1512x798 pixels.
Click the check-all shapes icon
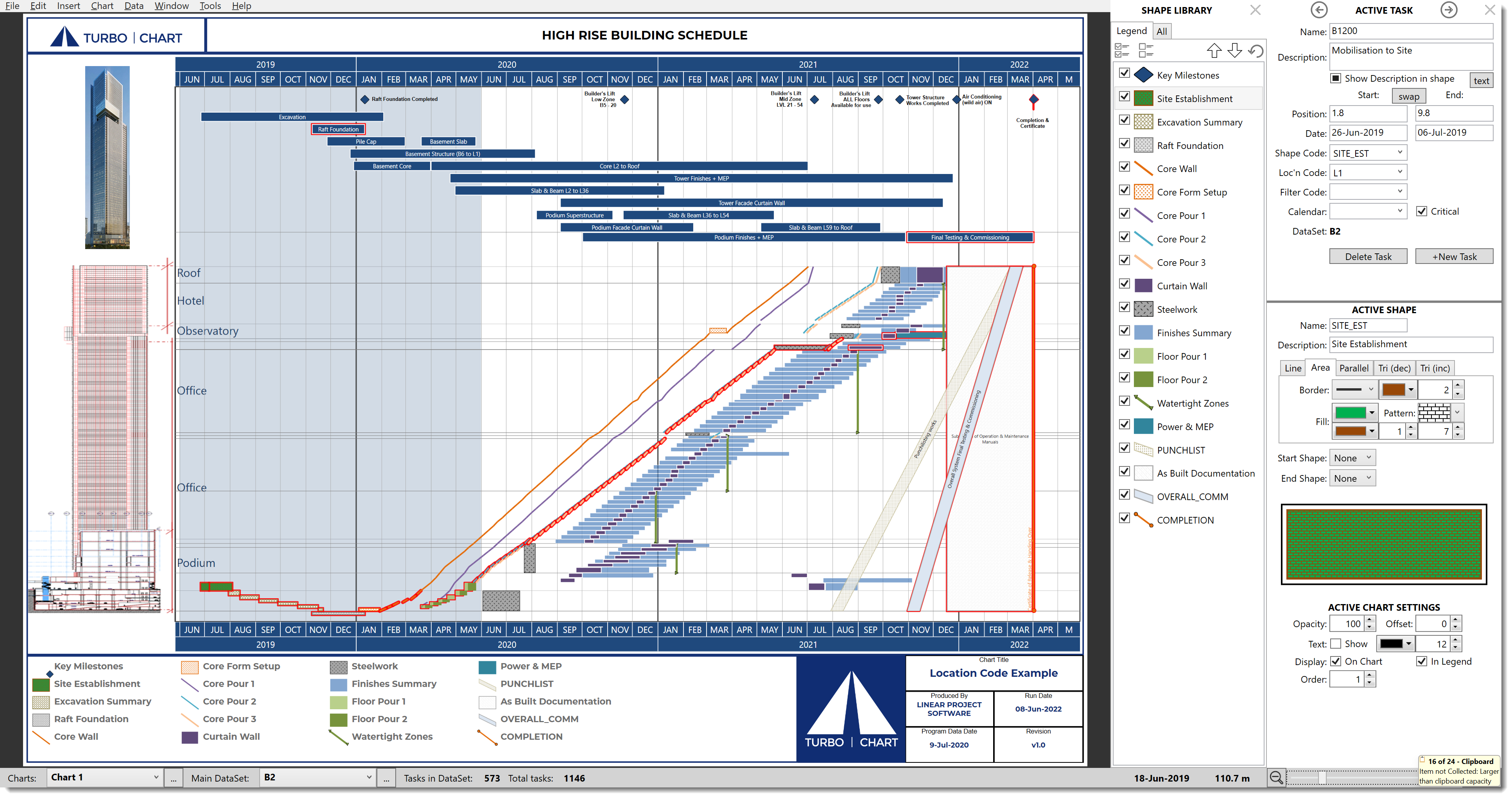(x=1122, y=51)
